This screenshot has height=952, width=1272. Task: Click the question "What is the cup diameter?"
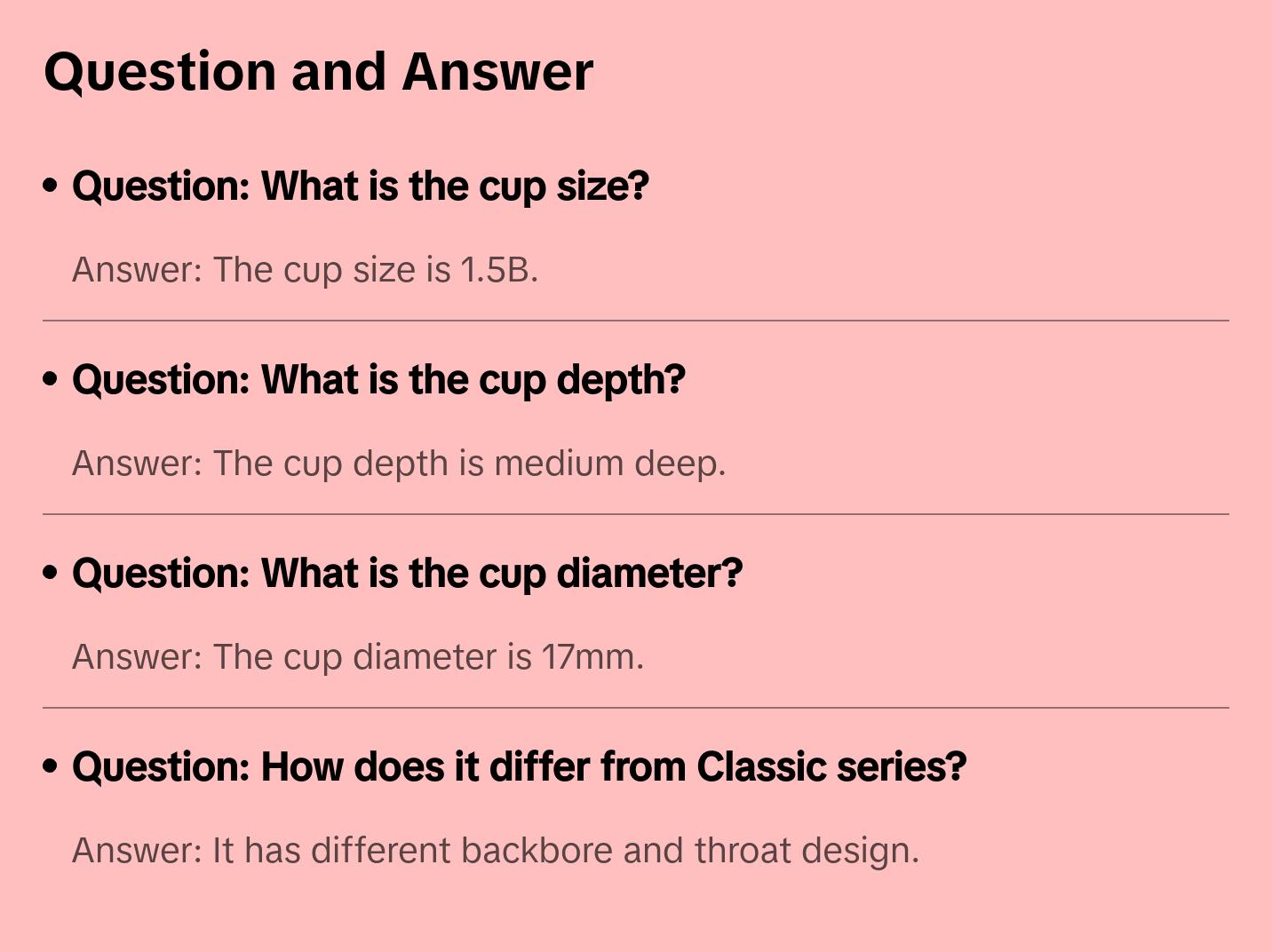coord(407,574)
